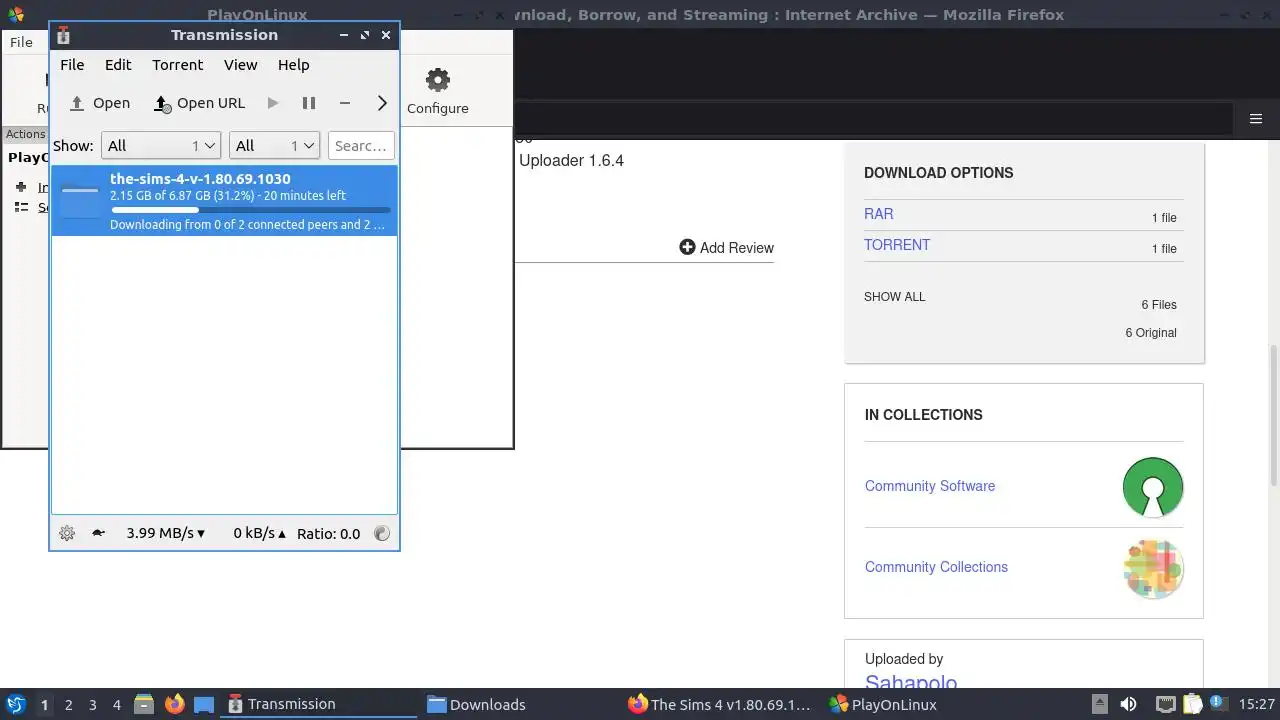Open the Transmission View menu

coord(241,65)
